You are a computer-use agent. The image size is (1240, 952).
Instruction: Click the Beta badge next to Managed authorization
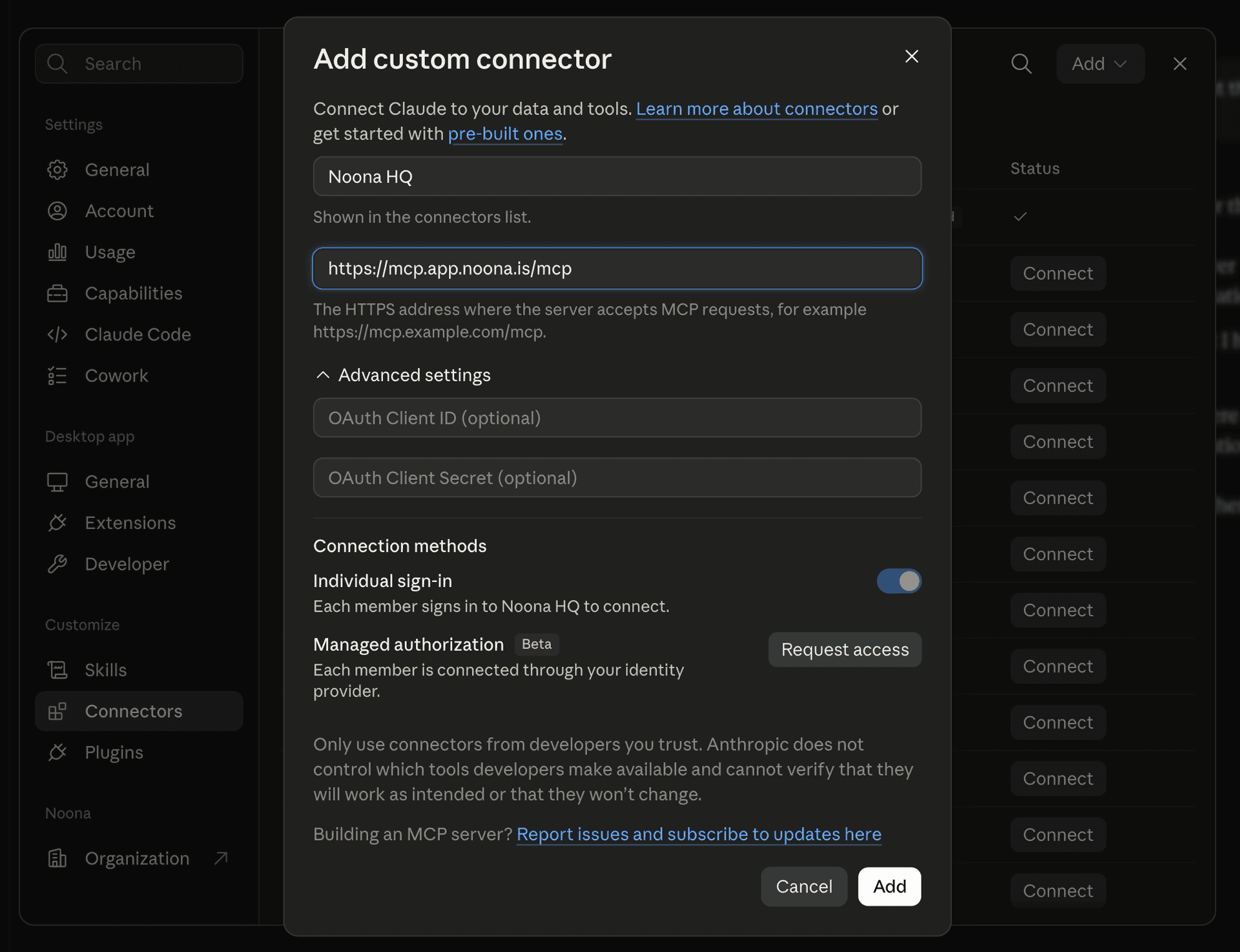(x=537, y=644)
